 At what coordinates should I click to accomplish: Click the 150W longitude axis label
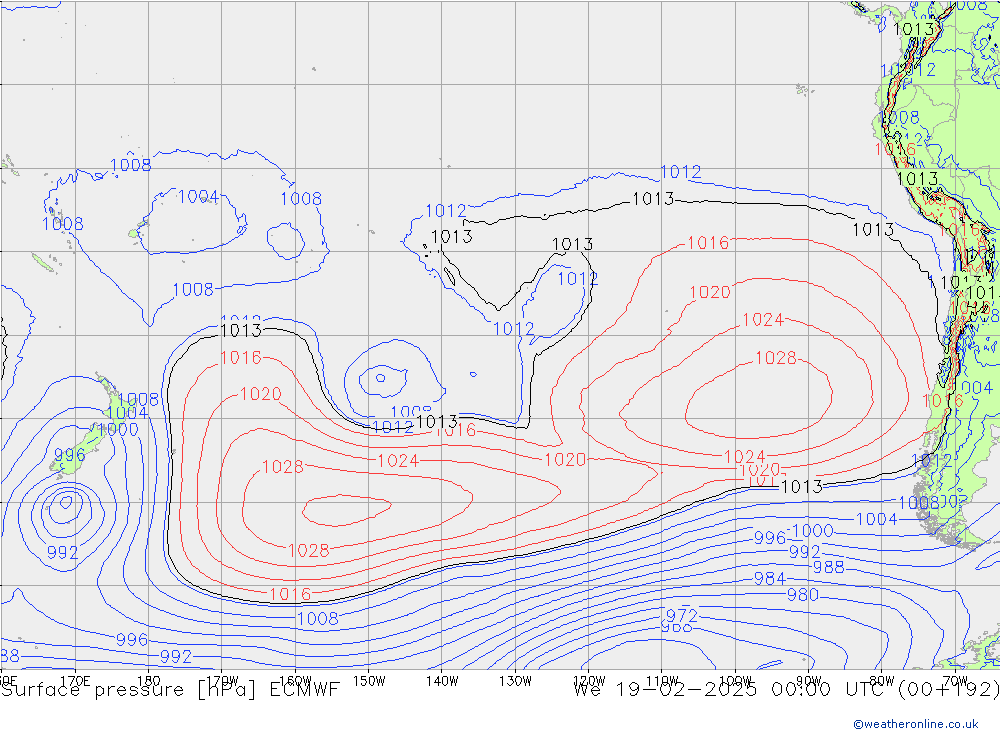(x=369, y=680)
